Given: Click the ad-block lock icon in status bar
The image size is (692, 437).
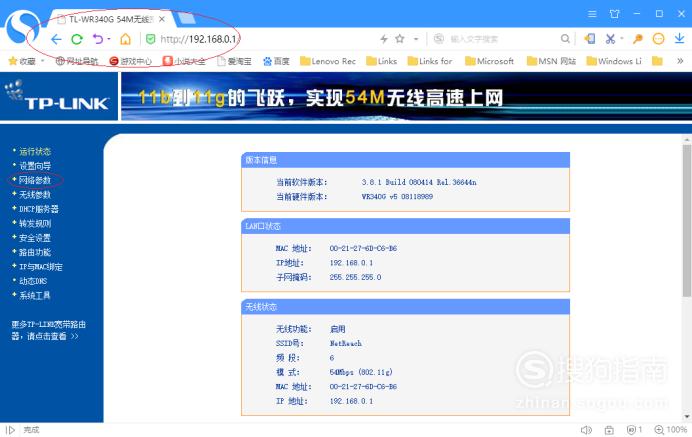Looking at the screenshot, I should (609, 430).
